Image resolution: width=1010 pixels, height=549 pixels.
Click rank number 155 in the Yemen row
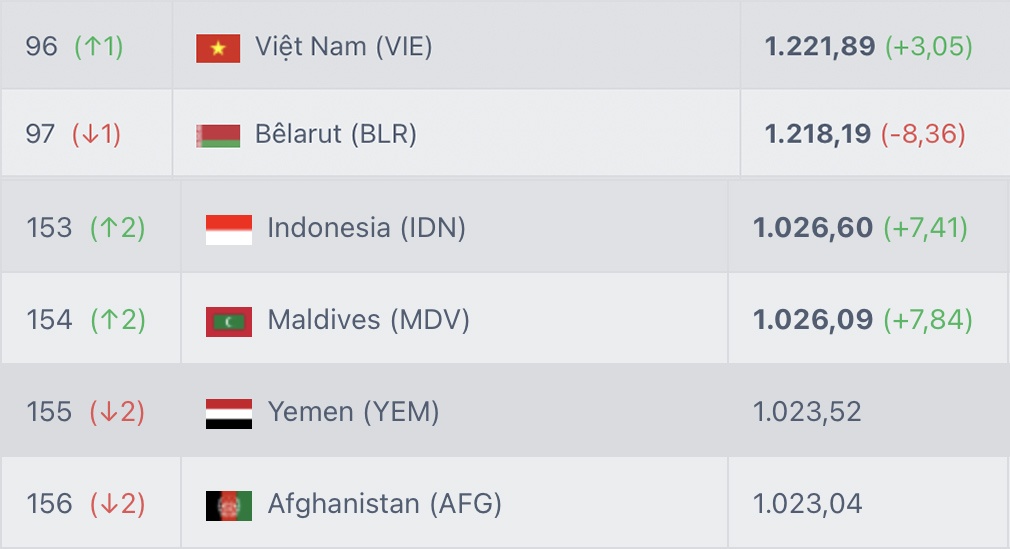(49, 412)
